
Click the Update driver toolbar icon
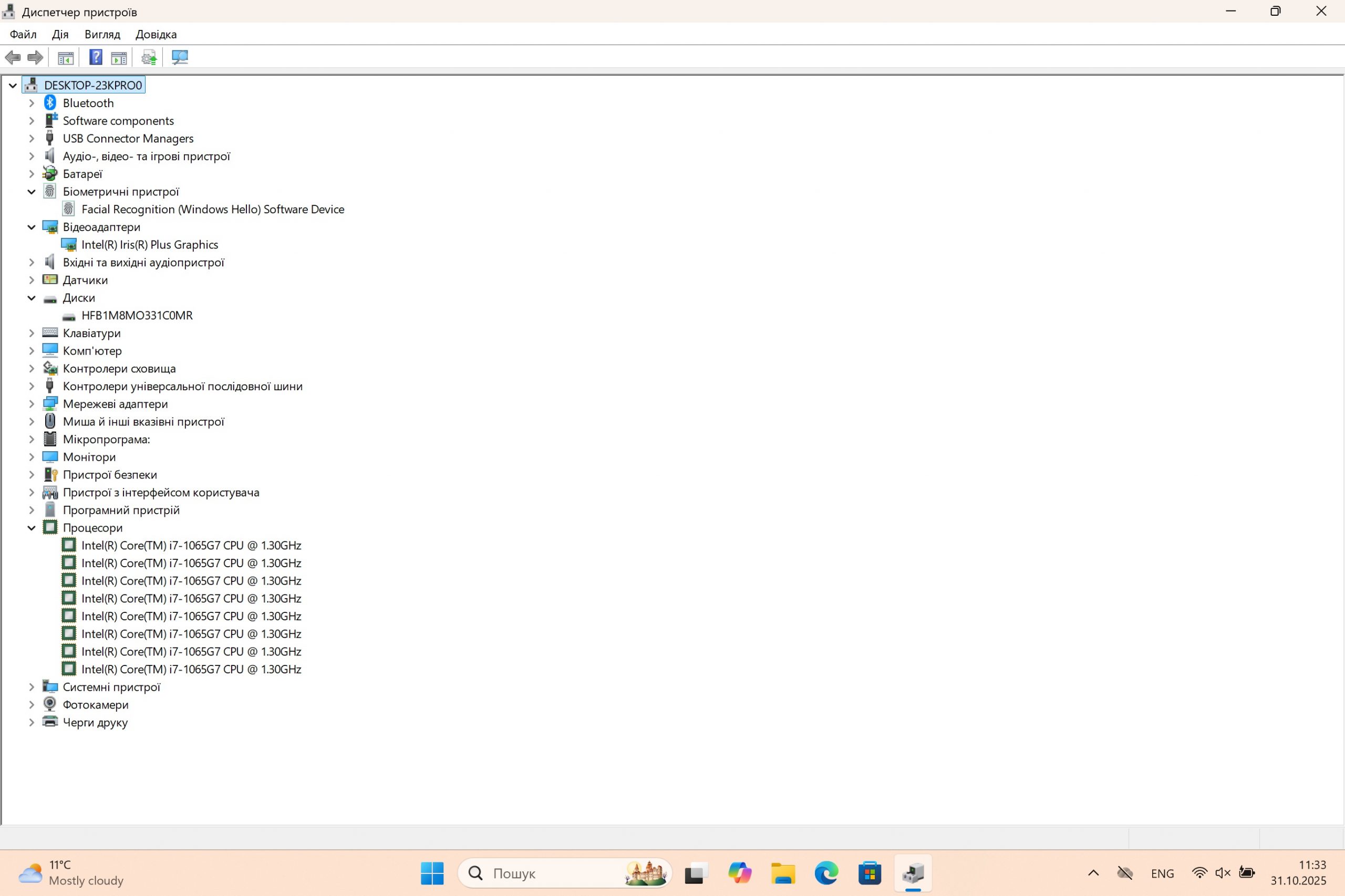pos(149,57)
